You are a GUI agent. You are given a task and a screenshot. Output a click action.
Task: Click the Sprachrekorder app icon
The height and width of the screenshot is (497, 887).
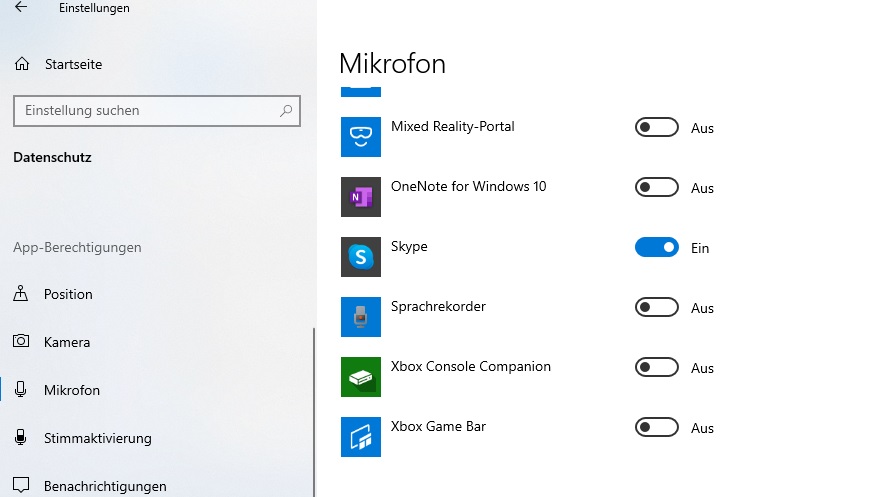click(x=361, y=317)
